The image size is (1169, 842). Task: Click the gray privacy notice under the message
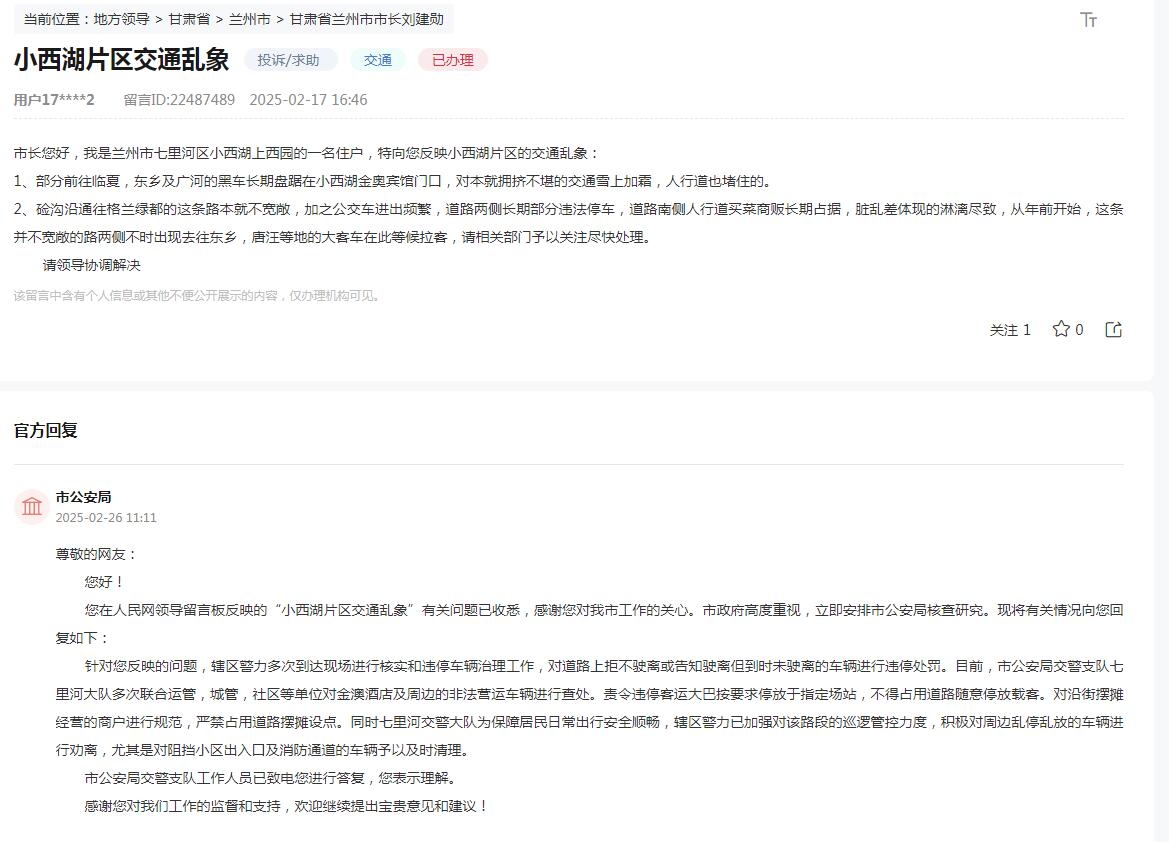pos(197,296)
